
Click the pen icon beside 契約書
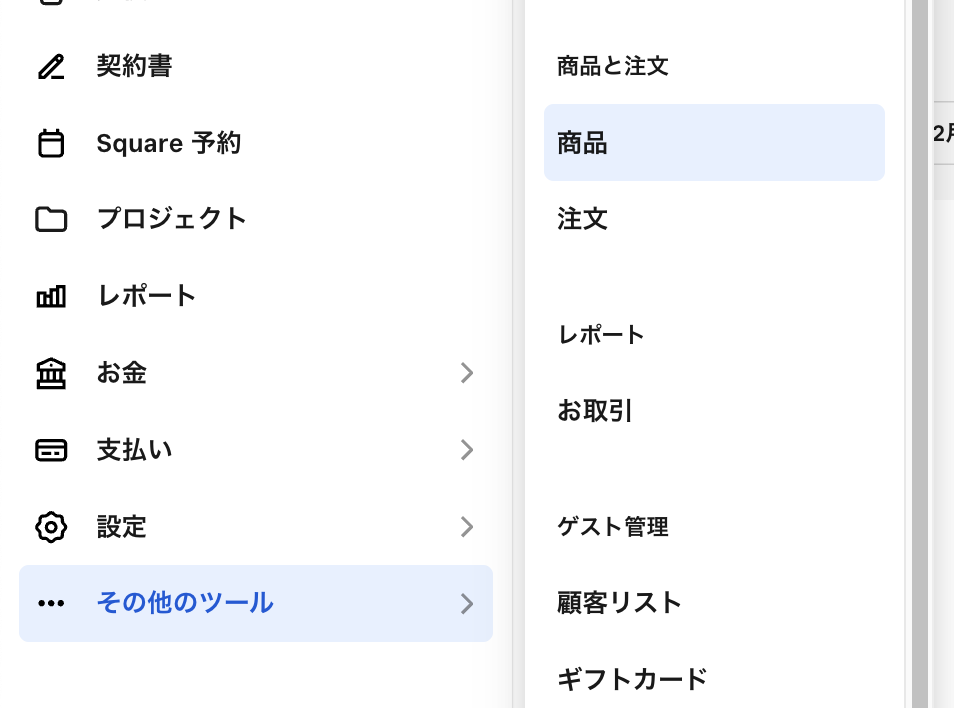[x=51, y=67]
